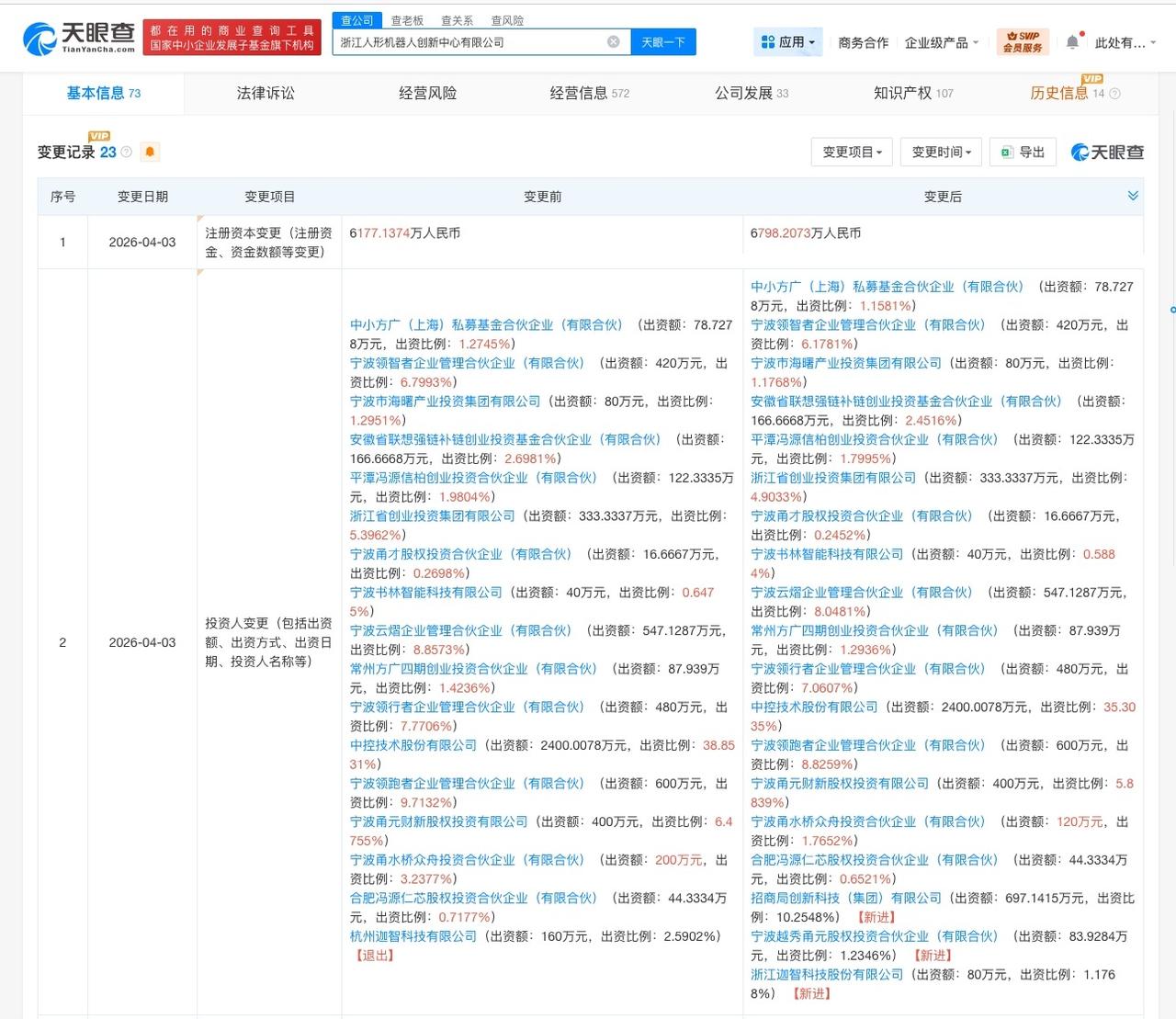Click the Tianyancha logo in header

tap(79, 38)
